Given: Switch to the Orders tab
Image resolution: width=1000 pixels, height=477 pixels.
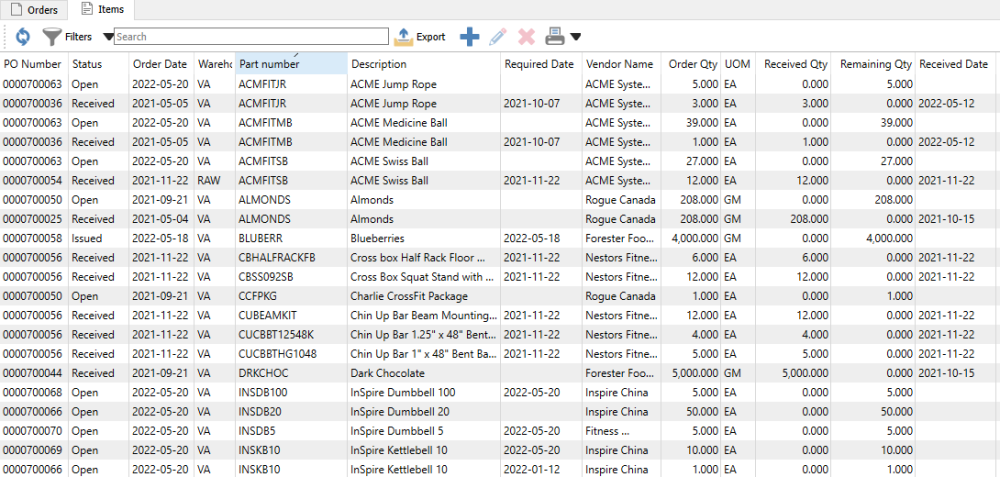Looking at the screenshot, I should pos(34,10).
